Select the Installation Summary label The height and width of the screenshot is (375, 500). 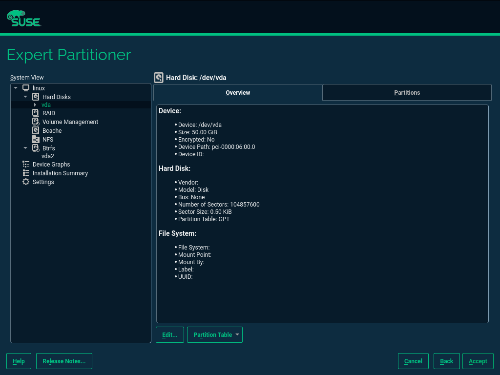coord(60,173)
